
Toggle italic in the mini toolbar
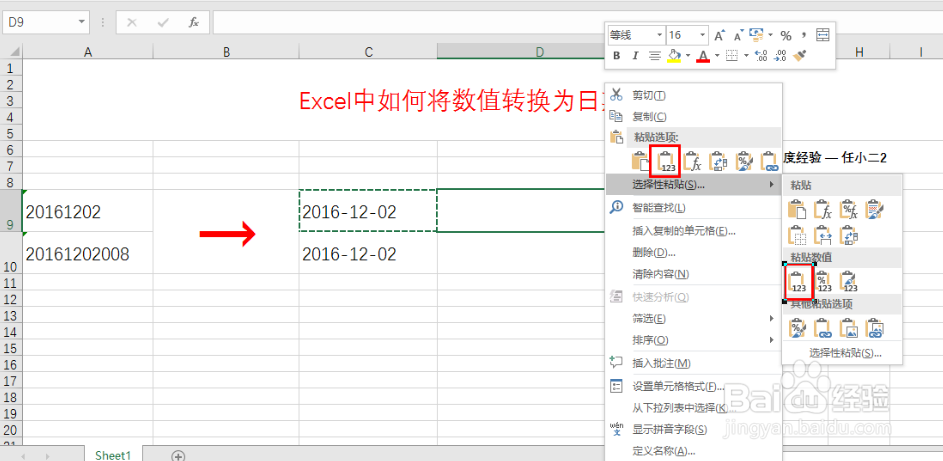(x=635, y=55)
